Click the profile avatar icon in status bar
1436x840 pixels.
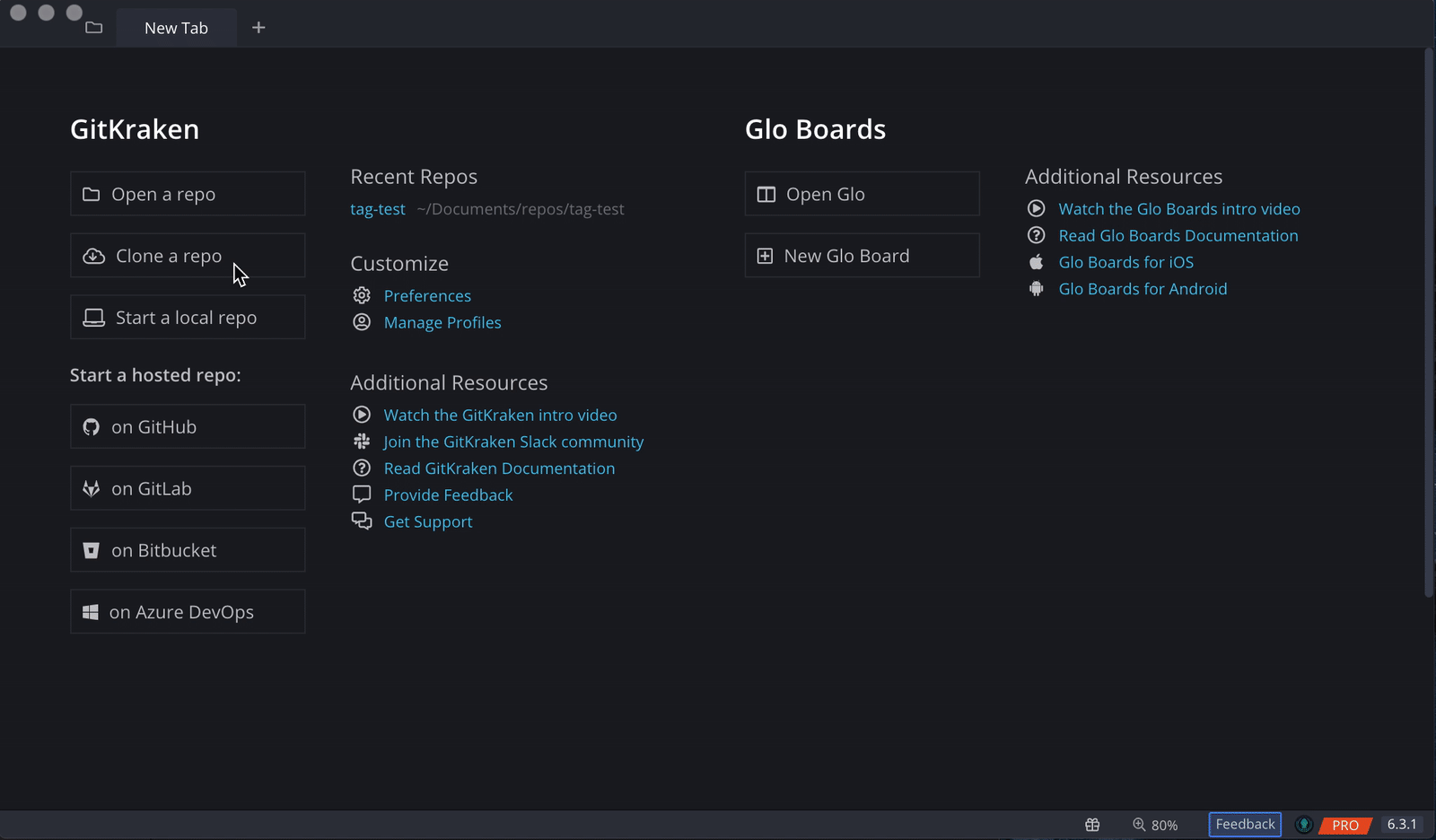pos(1304,825)
